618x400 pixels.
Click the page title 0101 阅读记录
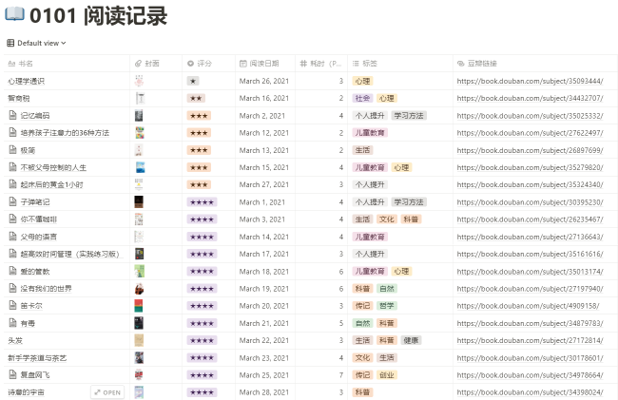tap(99, 16)
